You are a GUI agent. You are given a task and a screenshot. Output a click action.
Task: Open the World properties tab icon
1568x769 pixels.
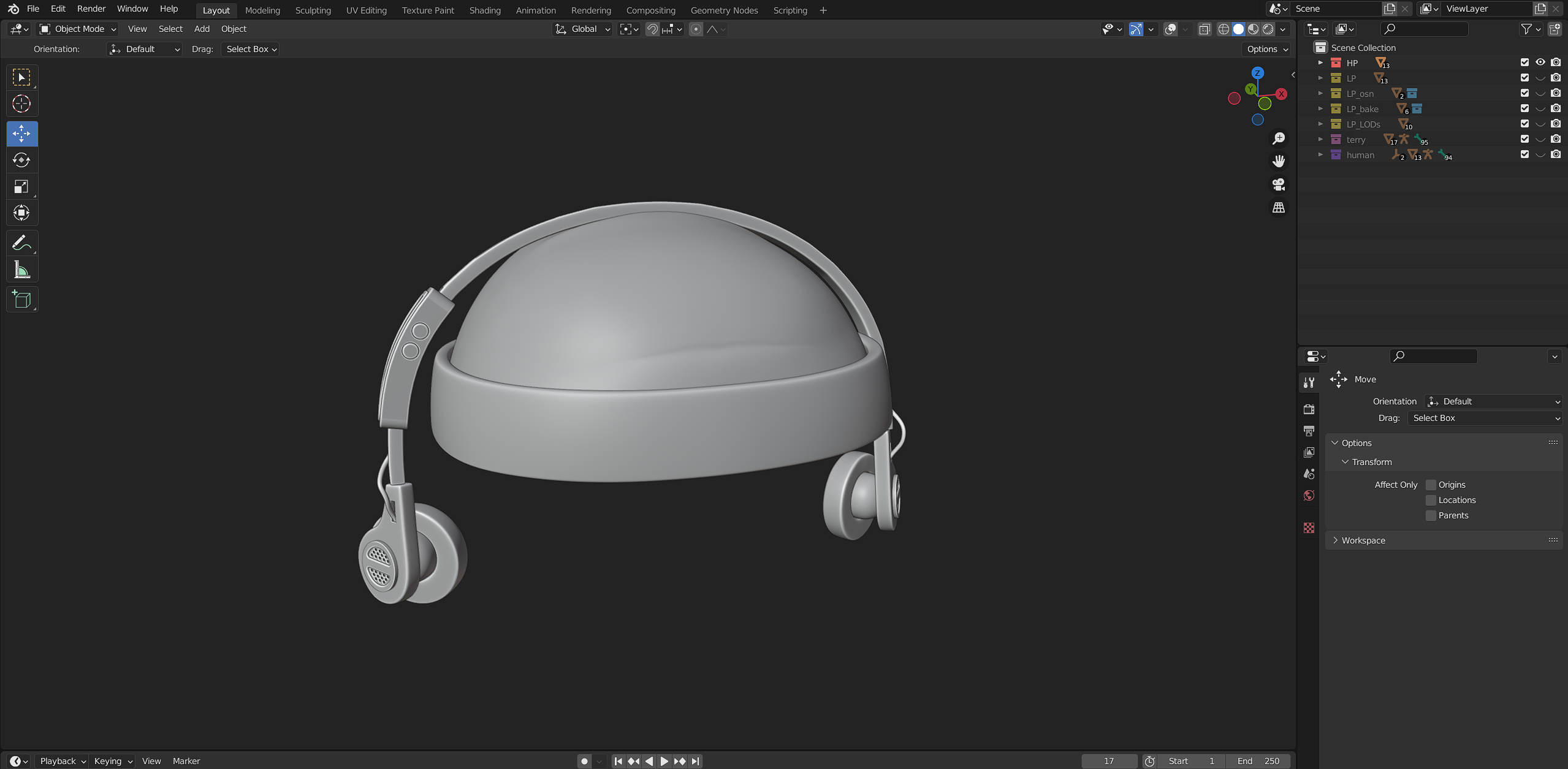click(x=1309, y=496)
